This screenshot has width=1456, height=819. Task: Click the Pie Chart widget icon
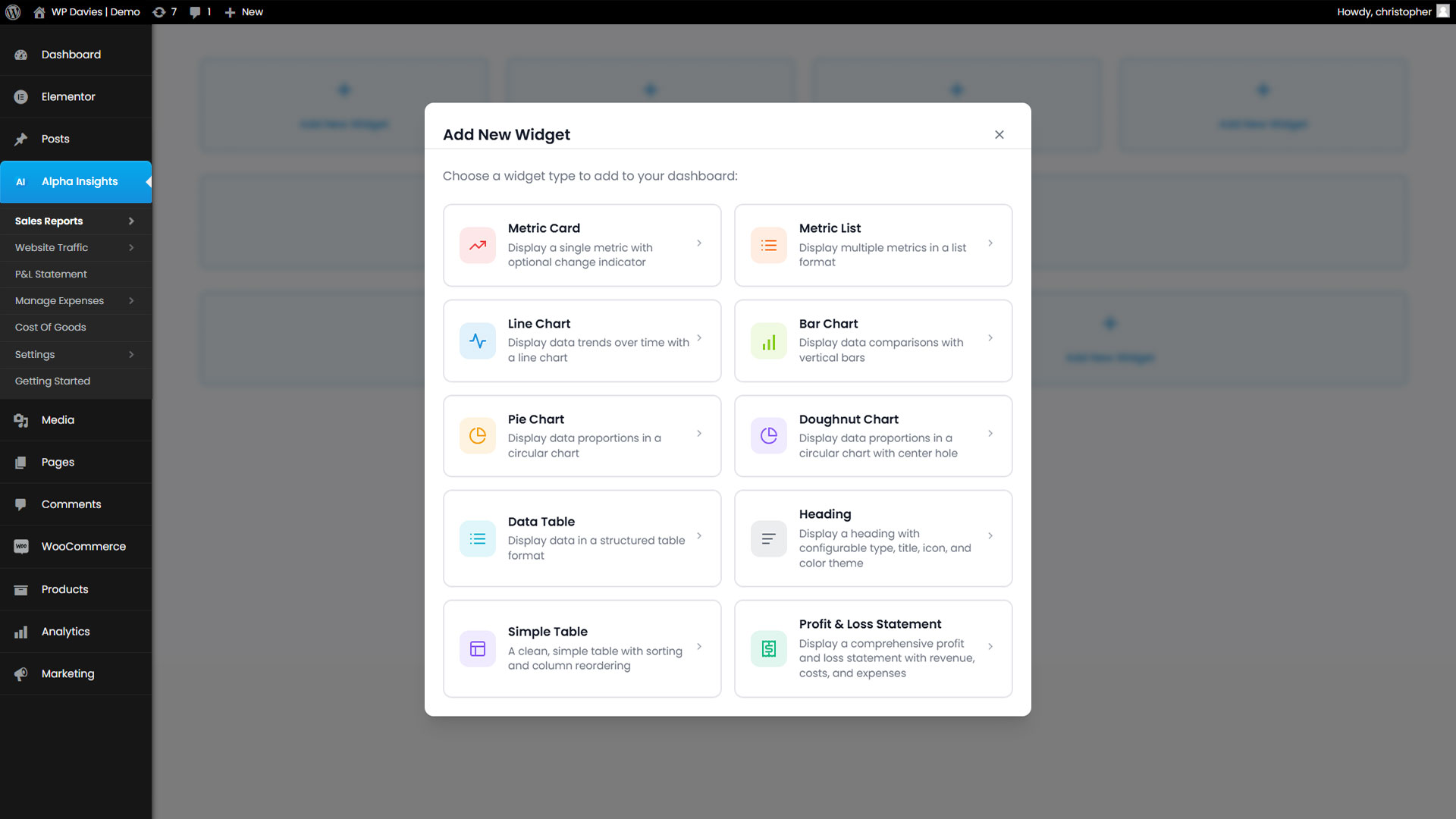478,436
